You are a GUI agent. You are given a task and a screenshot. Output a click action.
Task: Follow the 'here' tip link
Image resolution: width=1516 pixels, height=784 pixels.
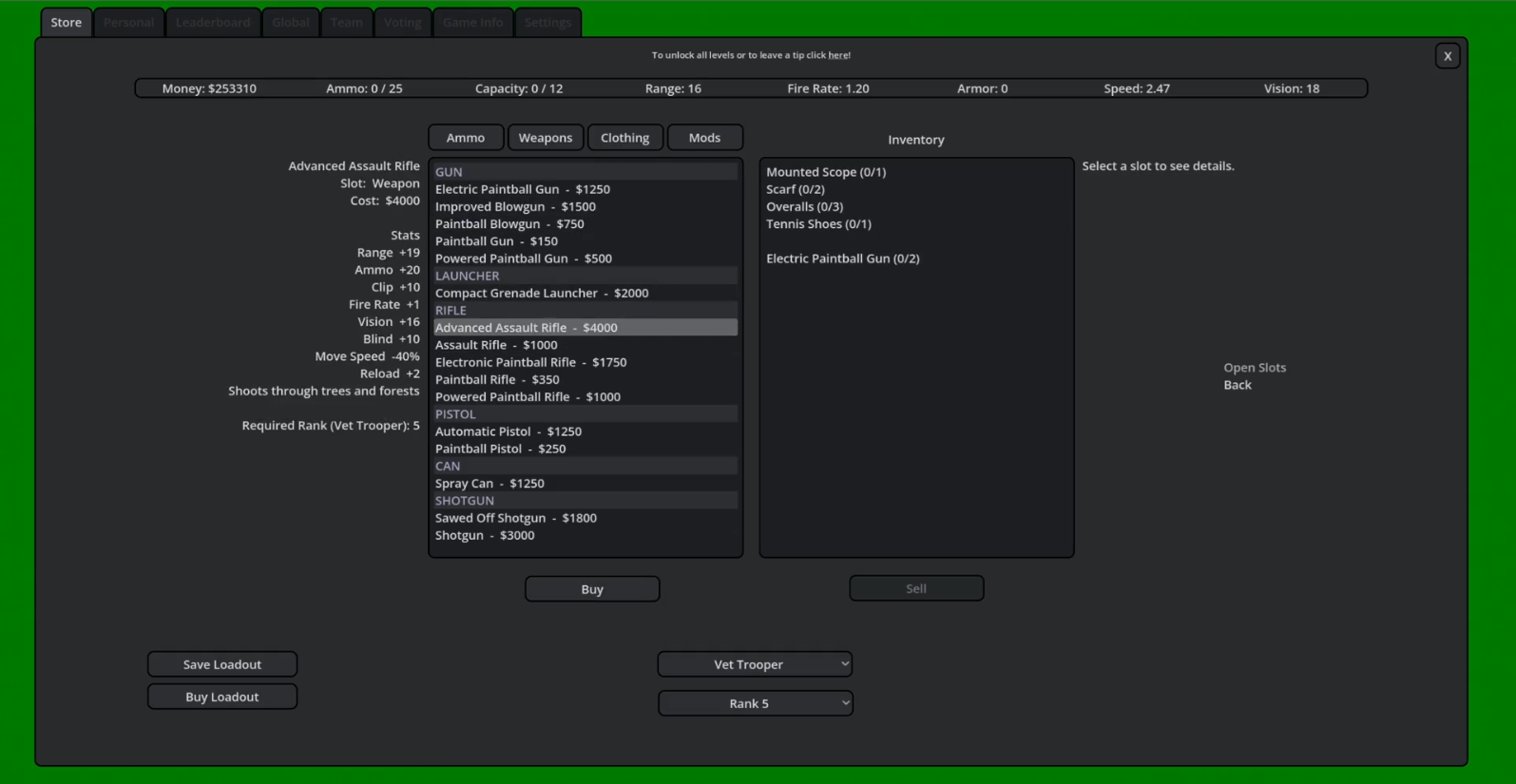(x=838, y=55)
